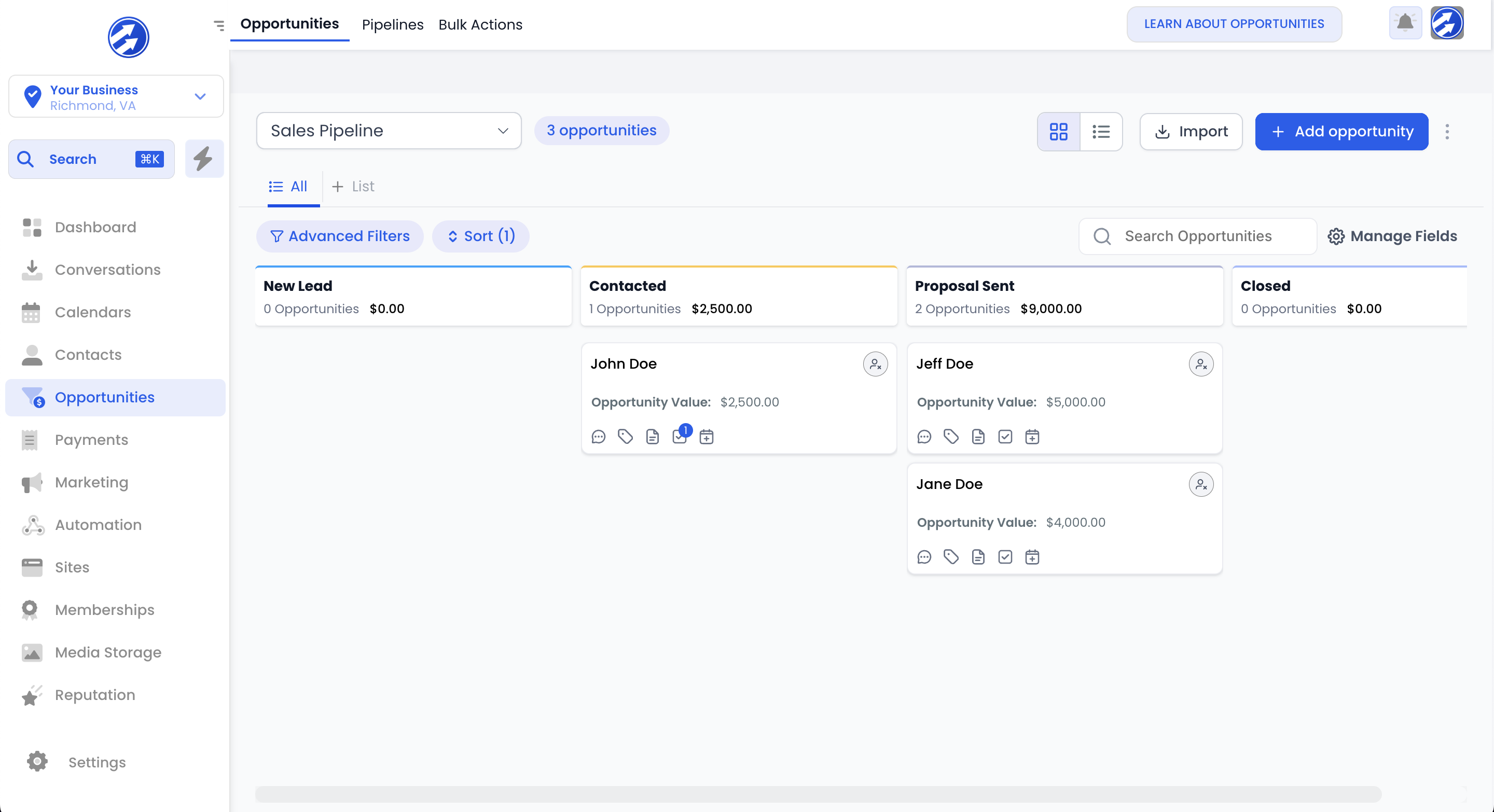The width and height of the screenshot is (1494, 812).
Task: Open John Doe's tasks icon with badge
Action: [680, 437]
